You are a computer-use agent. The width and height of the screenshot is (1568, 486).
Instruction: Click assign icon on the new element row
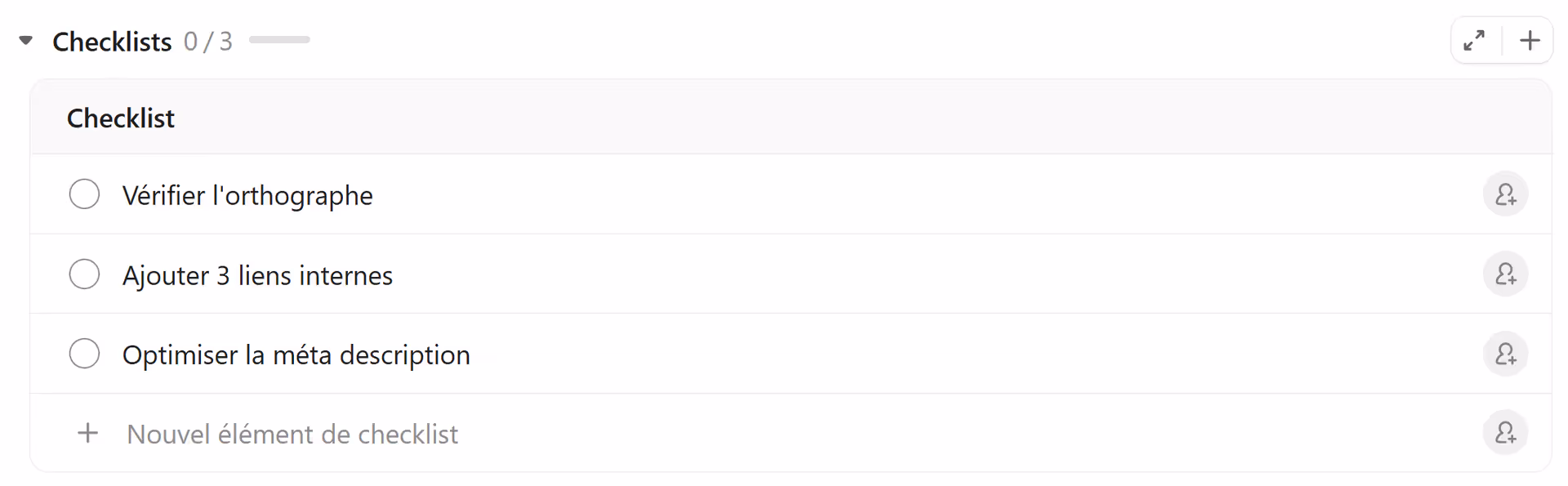tap(1505, 433)
